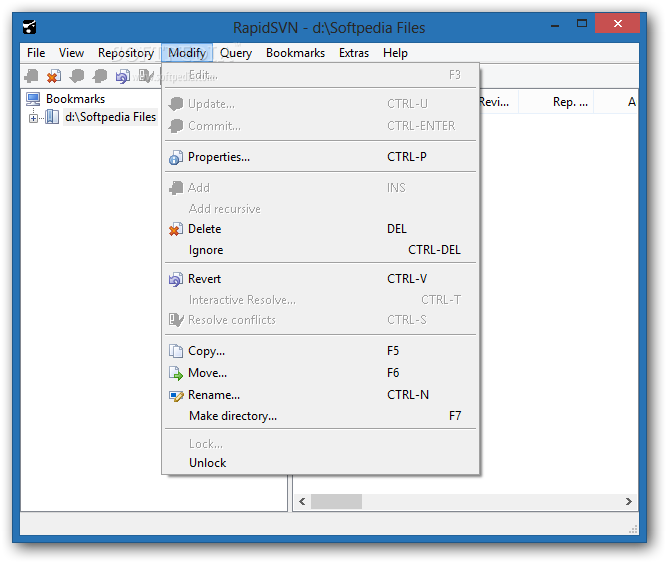667x563 pixels.
Task: Open the Bookmarks menu
Action: [296, 53]
